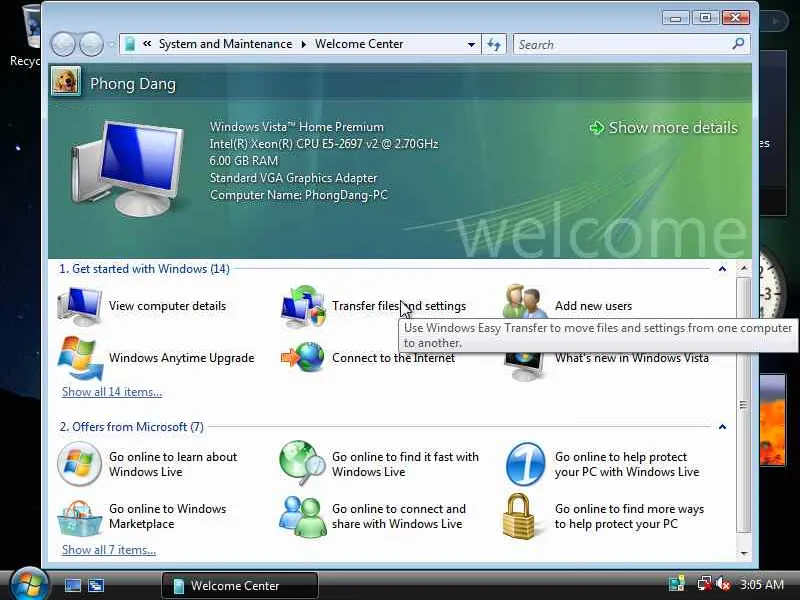Click the Connect to the Internet label
Viewport: 800px width, 600px height.
[393, 358]
